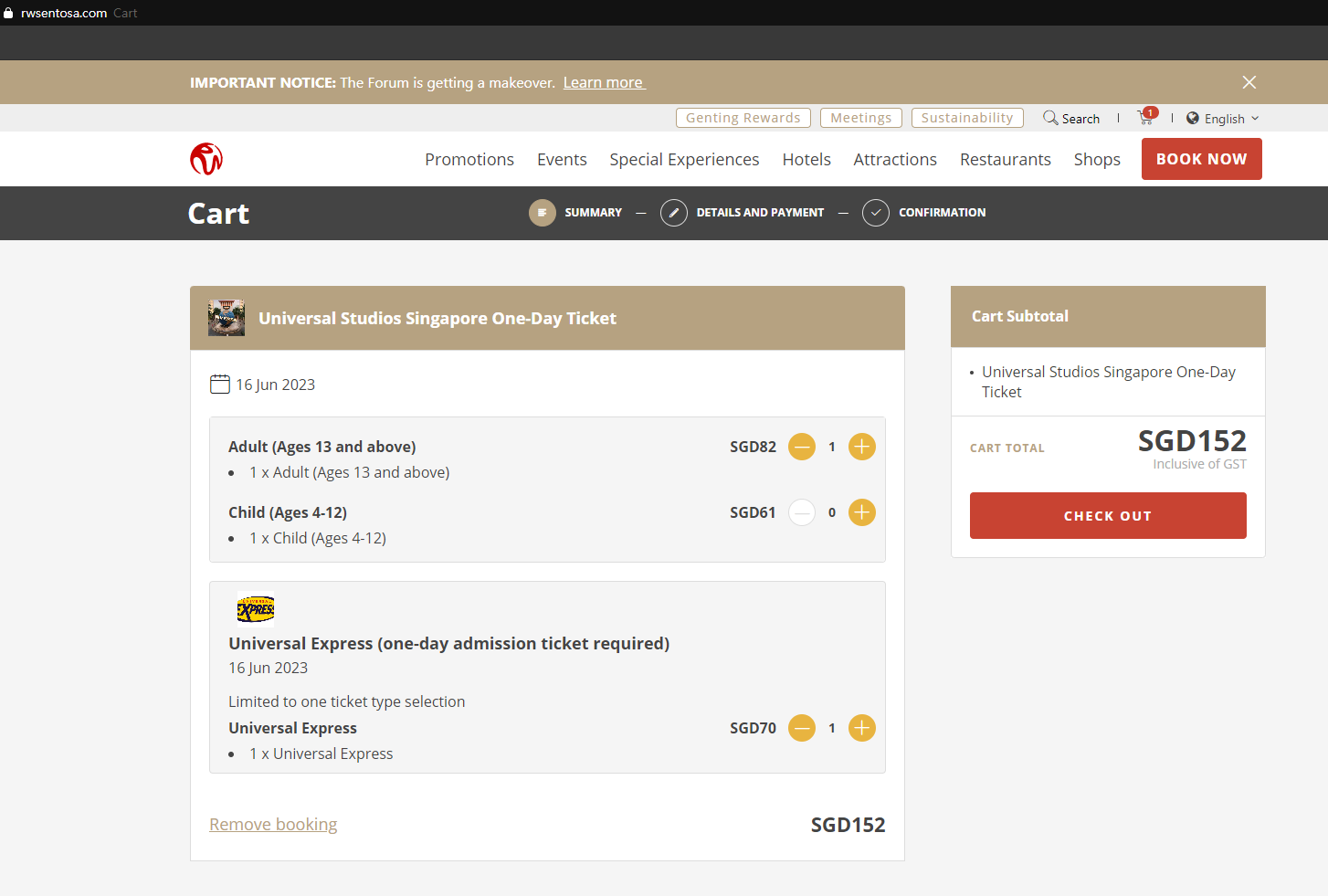Open the English language dropdown
The image size is (1328, 896).
tap(1222, 119)
